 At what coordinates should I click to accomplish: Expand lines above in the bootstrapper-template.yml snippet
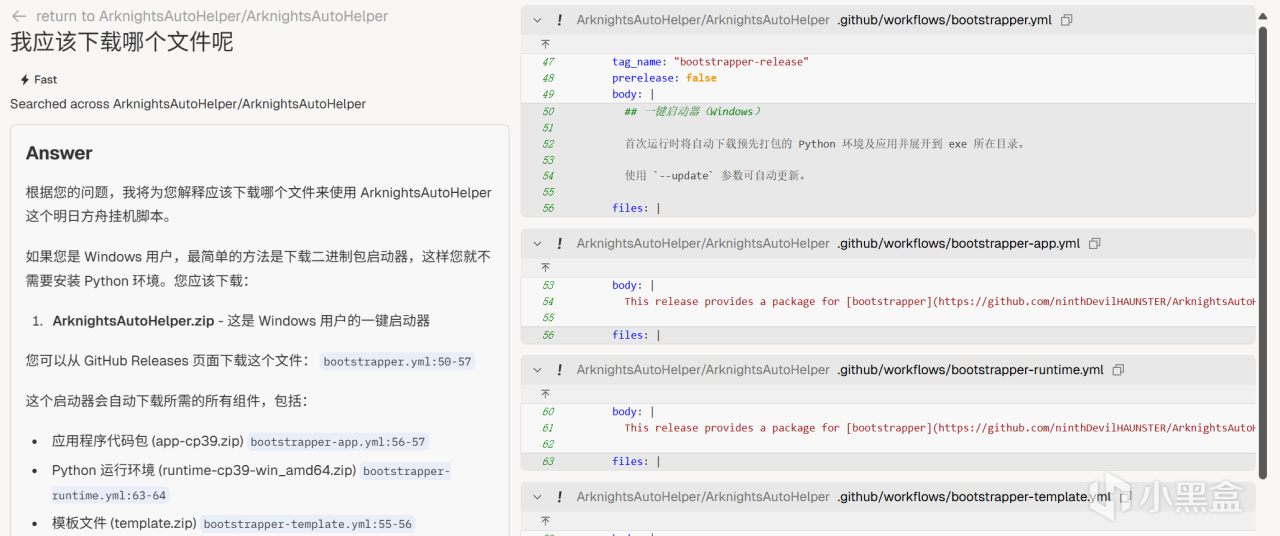pos(546,520)
